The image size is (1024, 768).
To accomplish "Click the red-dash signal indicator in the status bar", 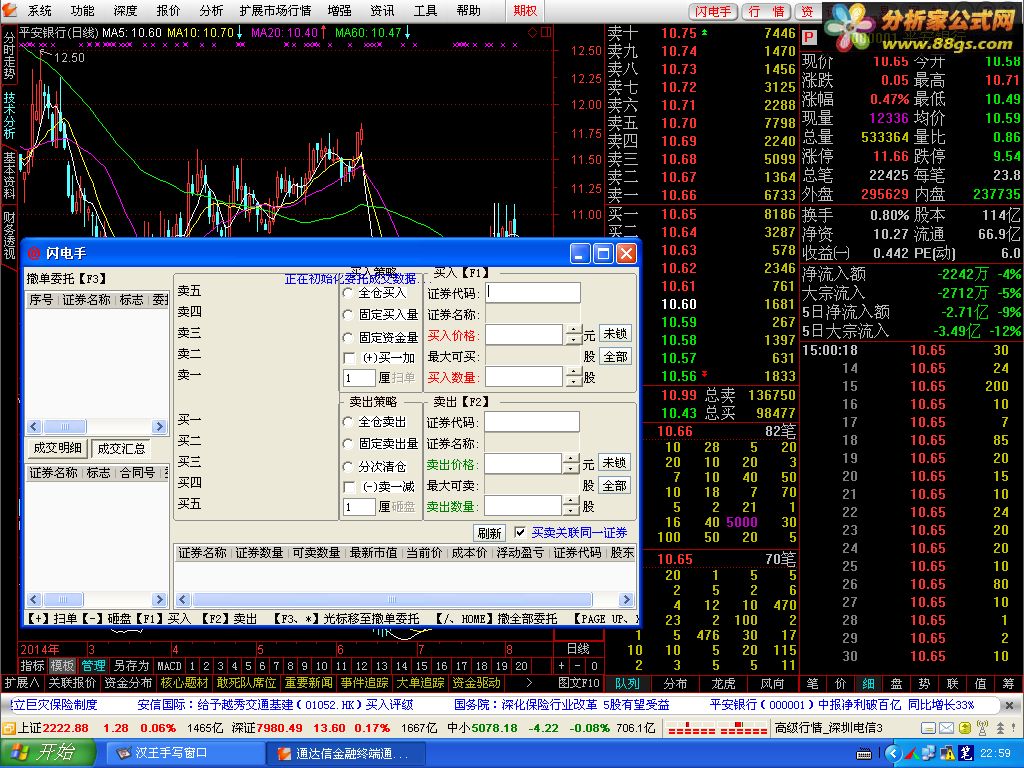I will (x=717, y=728).
